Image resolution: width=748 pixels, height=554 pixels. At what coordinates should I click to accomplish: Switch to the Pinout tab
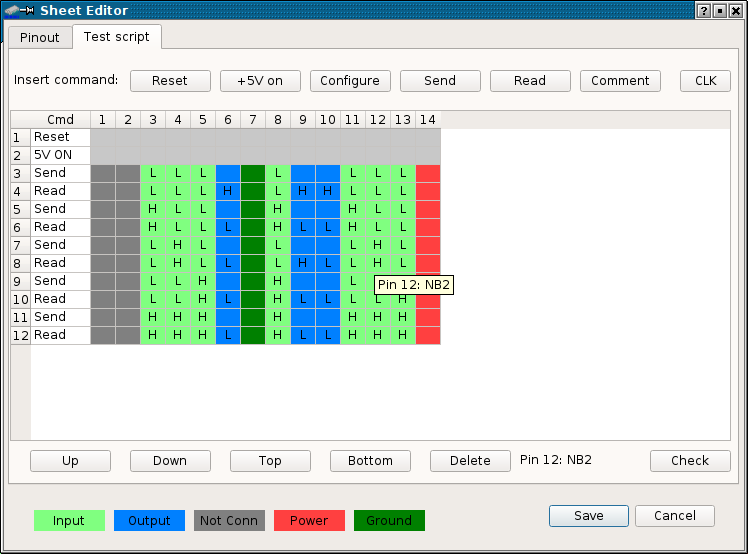tap(40, 37)
